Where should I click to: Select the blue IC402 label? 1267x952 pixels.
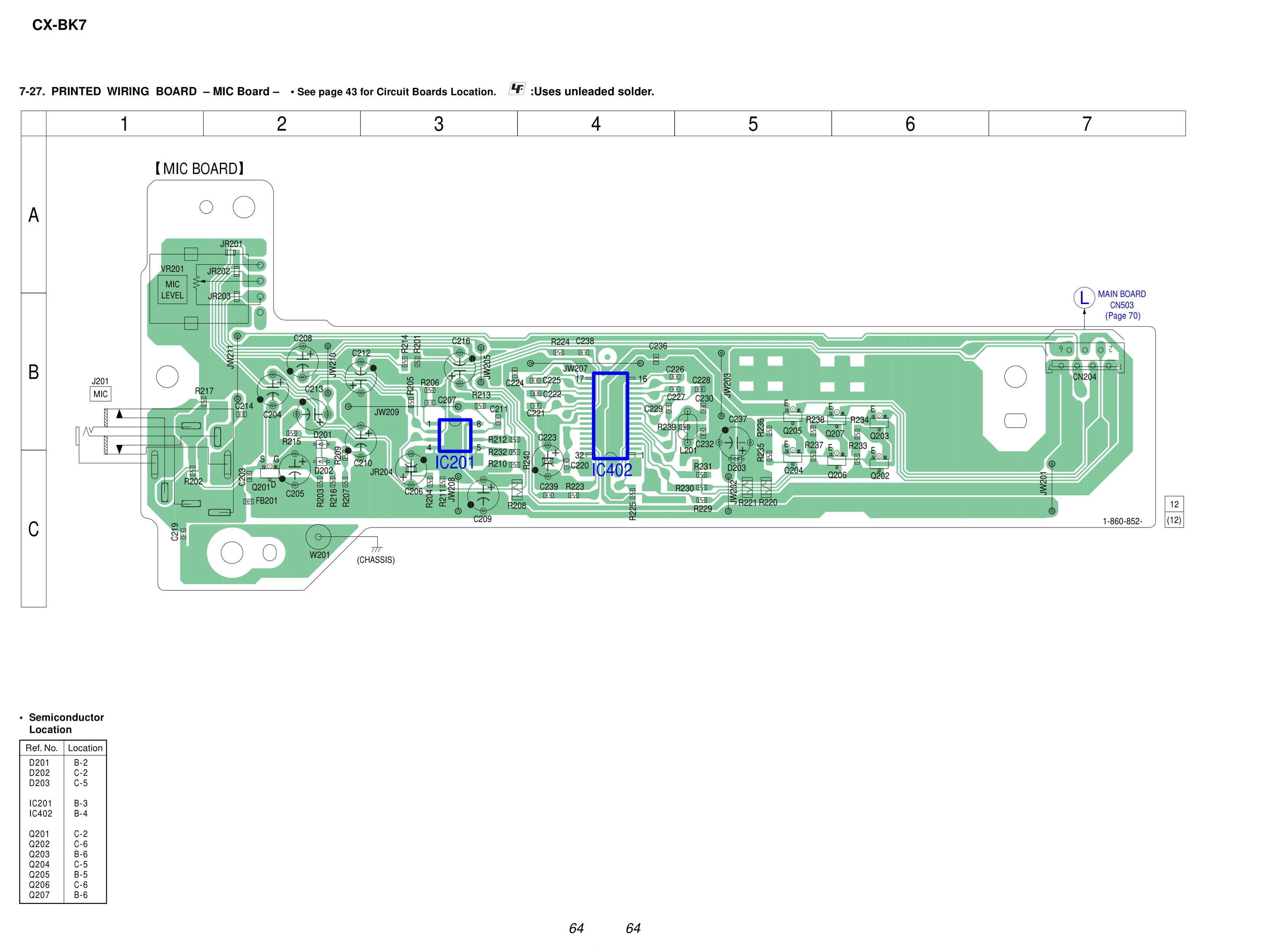pos(612,470)
